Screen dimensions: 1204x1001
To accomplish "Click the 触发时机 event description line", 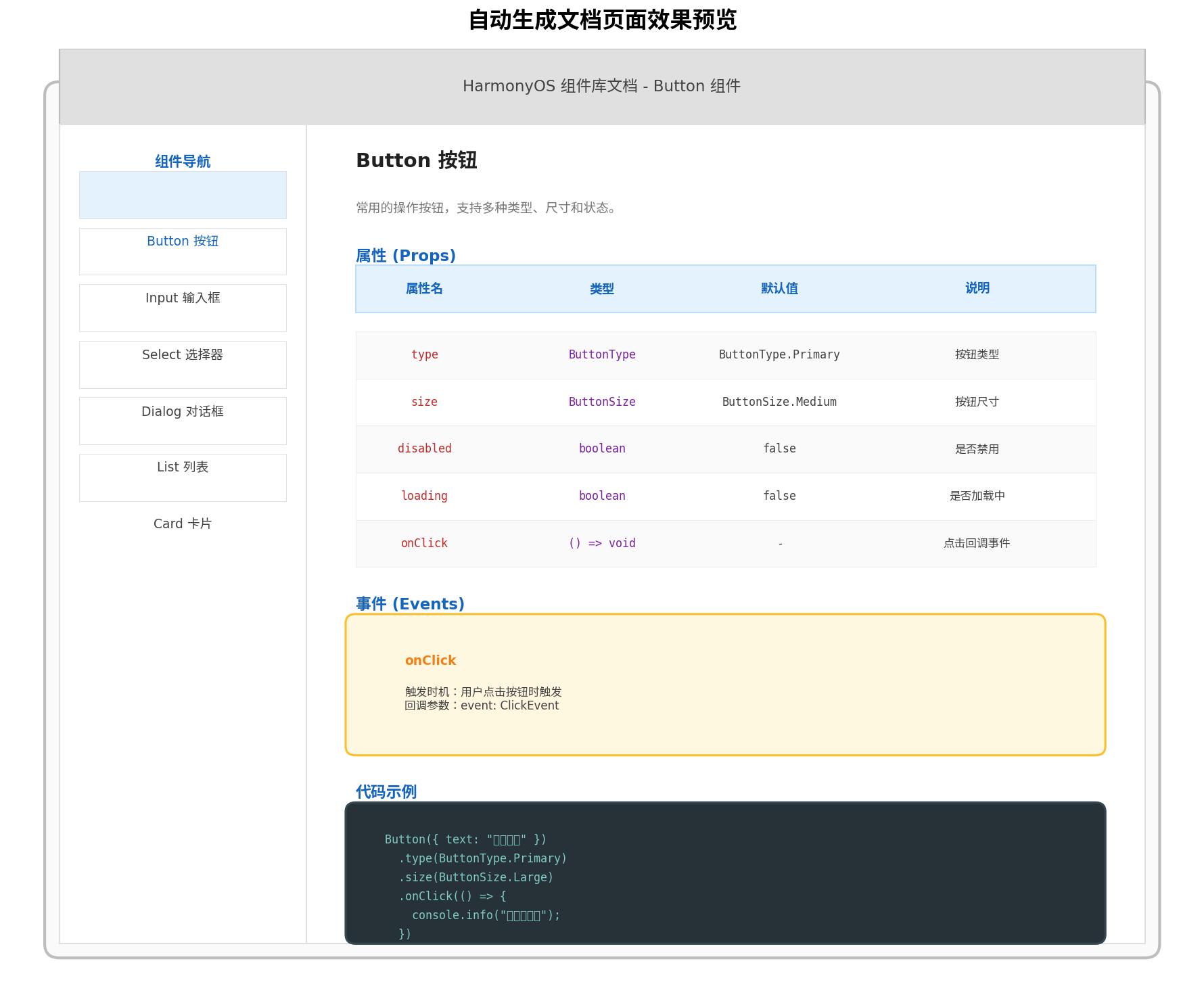I will [x=484, y=692].
